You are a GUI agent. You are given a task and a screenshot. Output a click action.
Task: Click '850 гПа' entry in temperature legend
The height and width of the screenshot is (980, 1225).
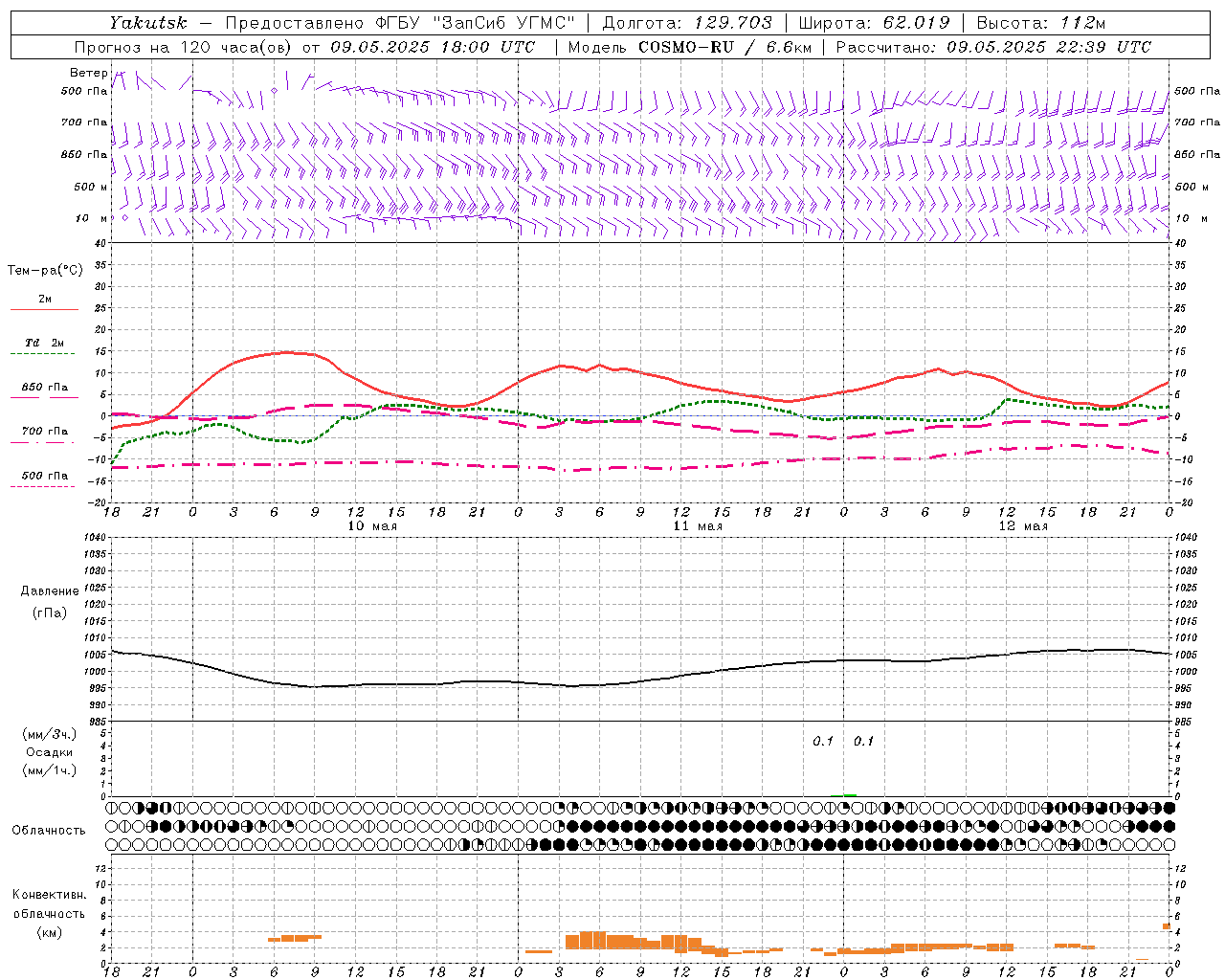[x=45, y=388]
